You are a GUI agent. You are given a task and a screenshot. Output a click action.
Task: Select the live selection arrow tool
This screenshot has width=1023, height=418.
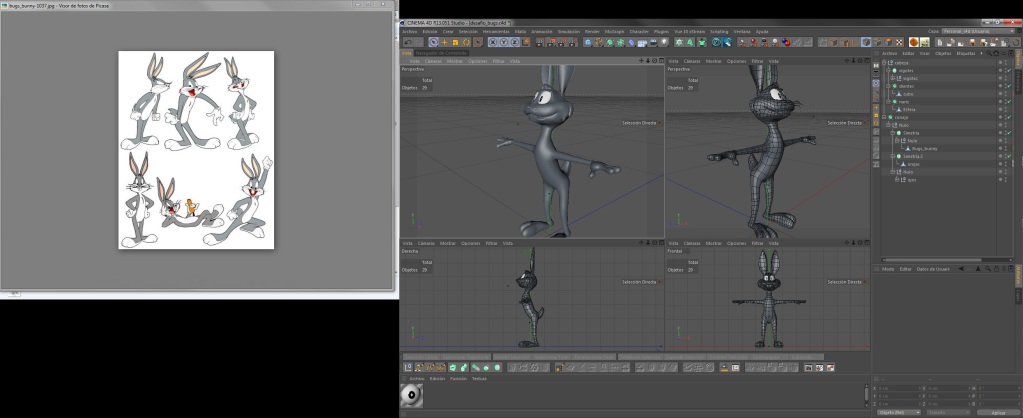tap(434, 42)
